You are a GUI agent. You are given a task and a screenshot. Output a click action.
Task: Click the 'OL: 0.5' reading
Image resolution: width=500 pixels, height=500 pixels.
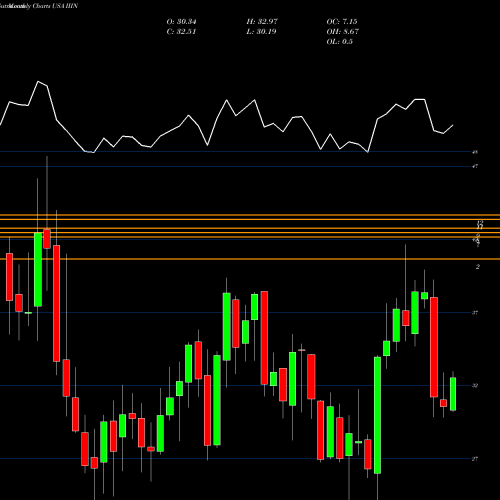coord(339,42)
